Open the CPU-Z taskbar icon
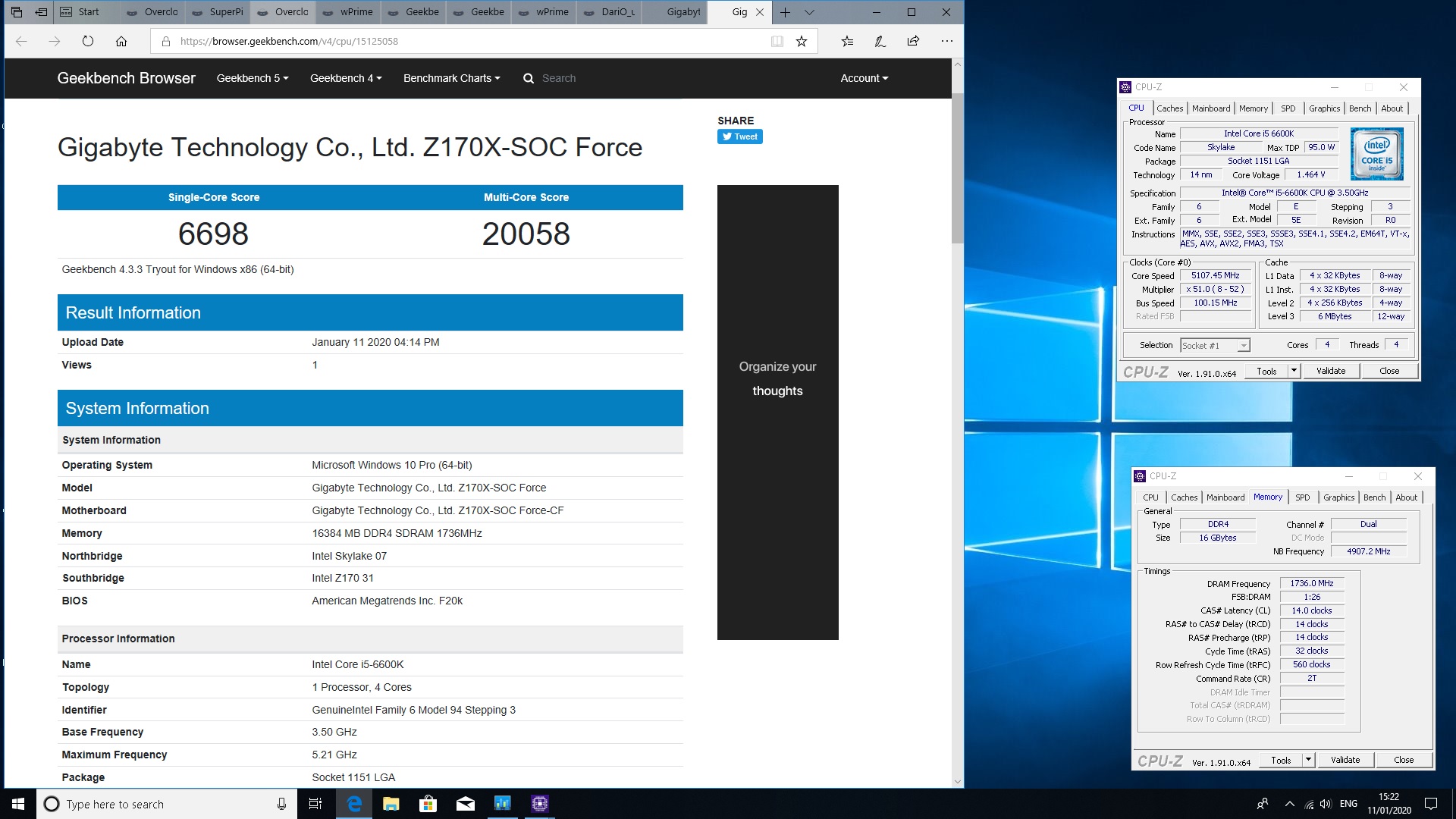Image resolution: width=1456 pixels, height=819 pixels. tap(540, 804)
